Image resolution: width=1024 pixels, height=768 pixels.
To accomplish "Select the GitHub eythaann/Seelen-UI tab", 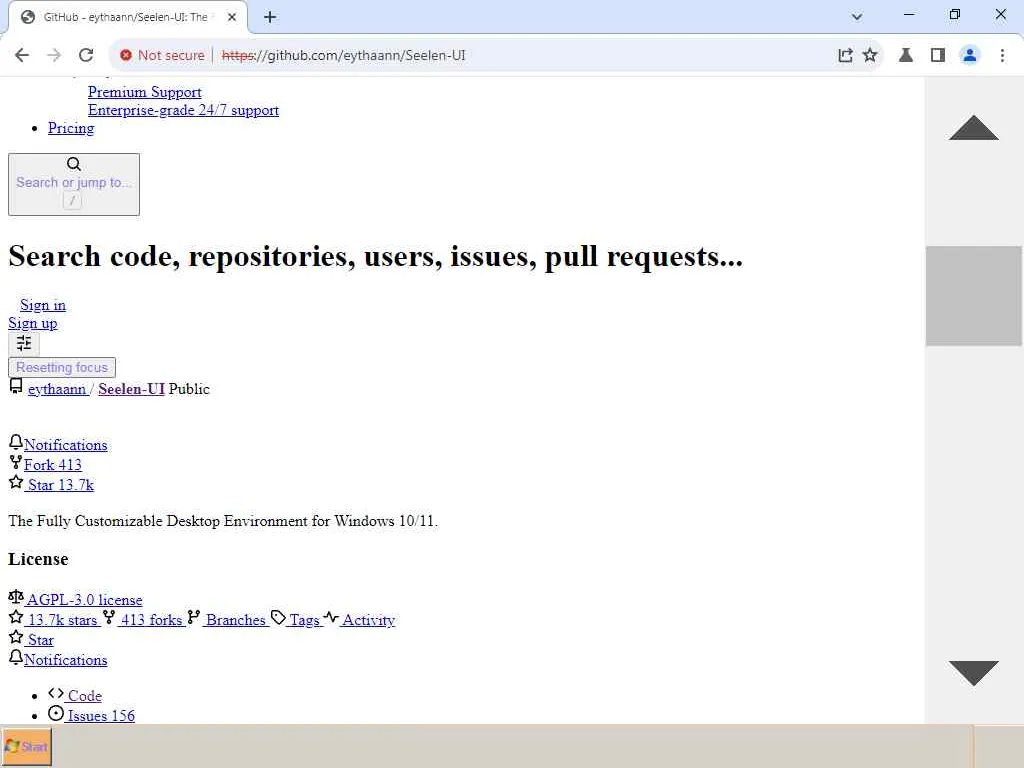I will pos(127,17).
